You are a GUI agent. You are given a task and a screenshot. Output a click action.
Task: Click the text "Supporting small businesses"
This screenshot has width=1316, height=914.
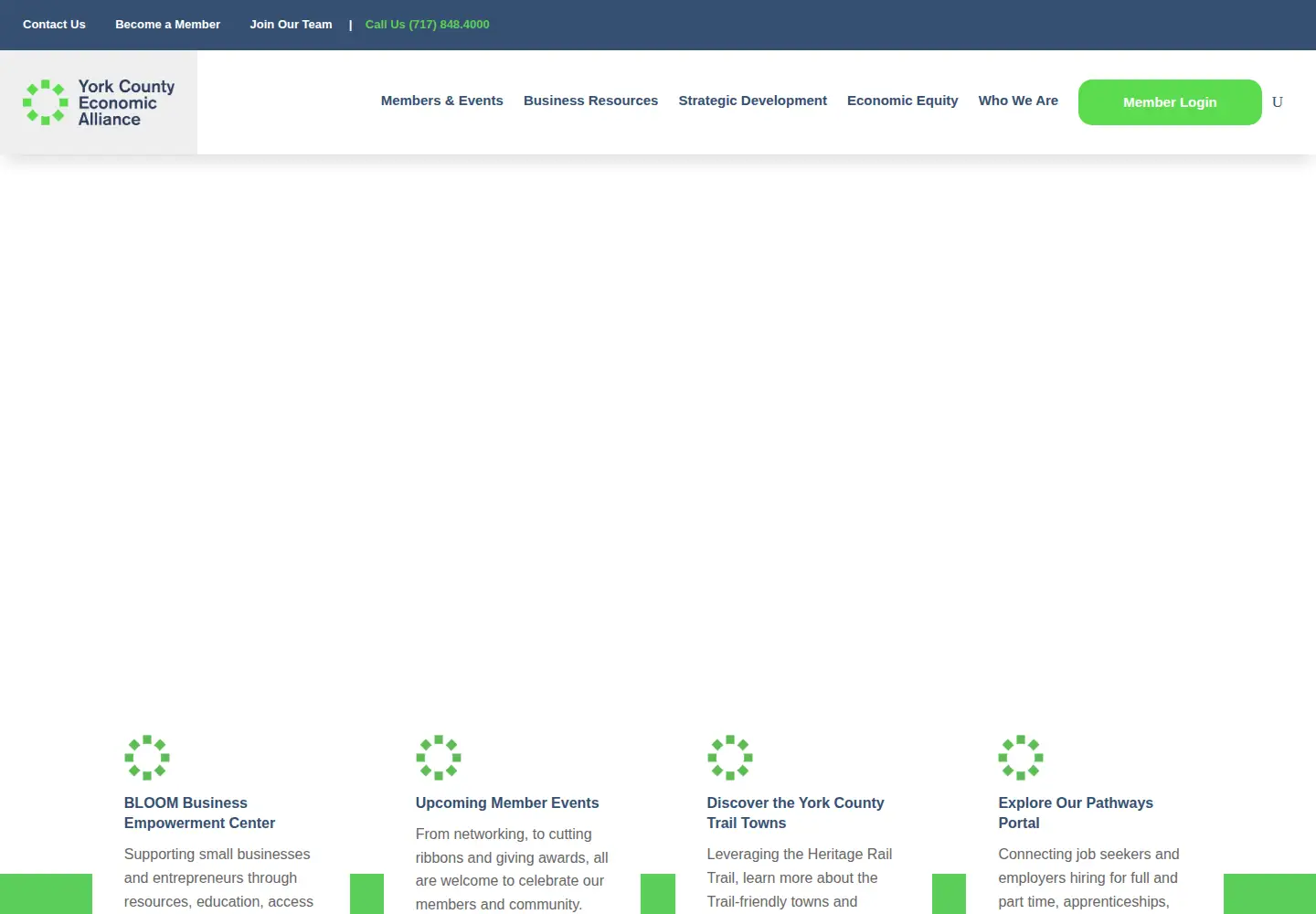tap(218, 854)
